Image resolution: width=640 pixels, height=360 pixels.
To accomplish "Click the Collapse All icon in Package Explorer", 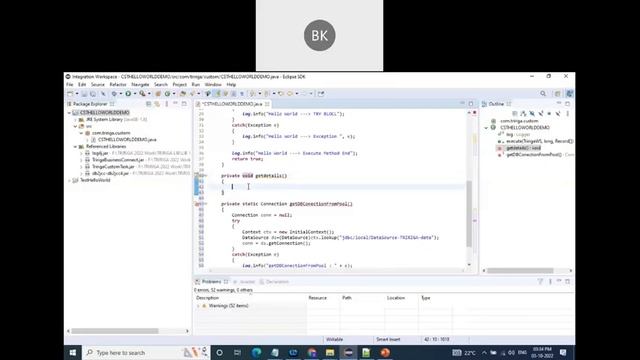I will 149,104.
